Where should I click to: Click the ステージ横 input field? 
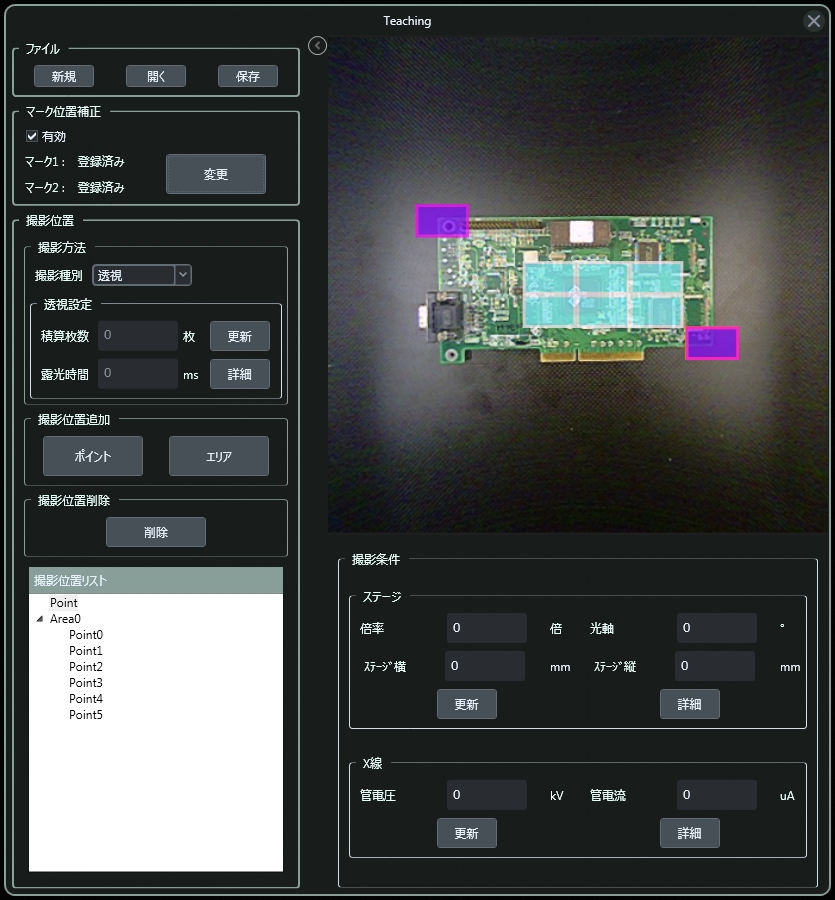[x=485, y=666]
